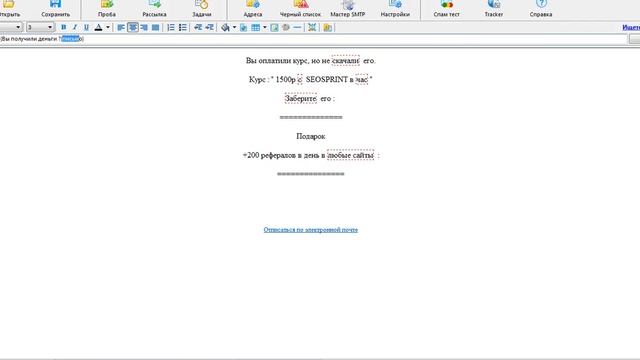This screenshot has height=360, width=640.
Task: Open the Адреса address list
Action: point(253,9)
